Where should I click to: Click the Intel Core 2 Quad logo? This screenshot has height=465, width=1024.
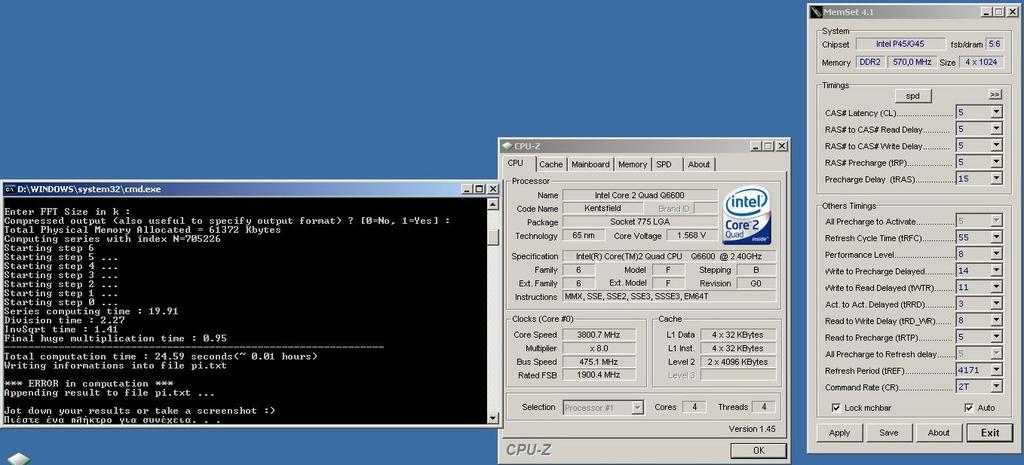click(747, 216)
